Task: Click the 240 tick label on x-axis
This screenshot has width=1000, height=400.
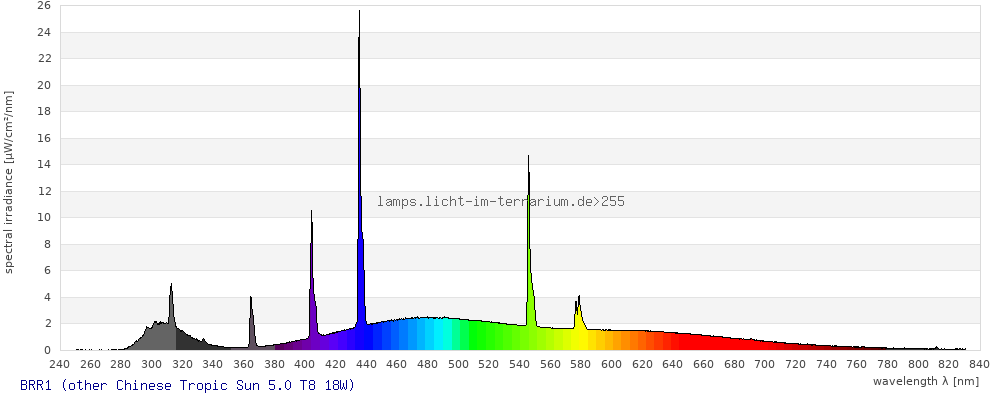Action: point(59,364)
